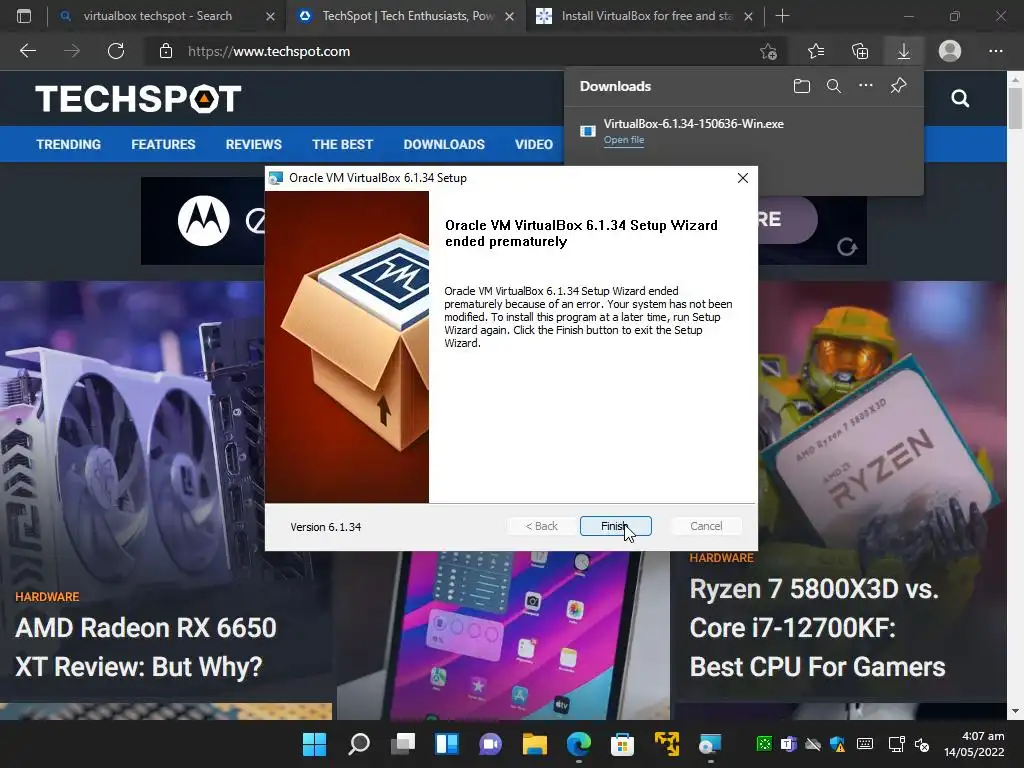Open Edge Favorites icon
Viewport: 1024px width, 768px height.
(x=816, y=51)
